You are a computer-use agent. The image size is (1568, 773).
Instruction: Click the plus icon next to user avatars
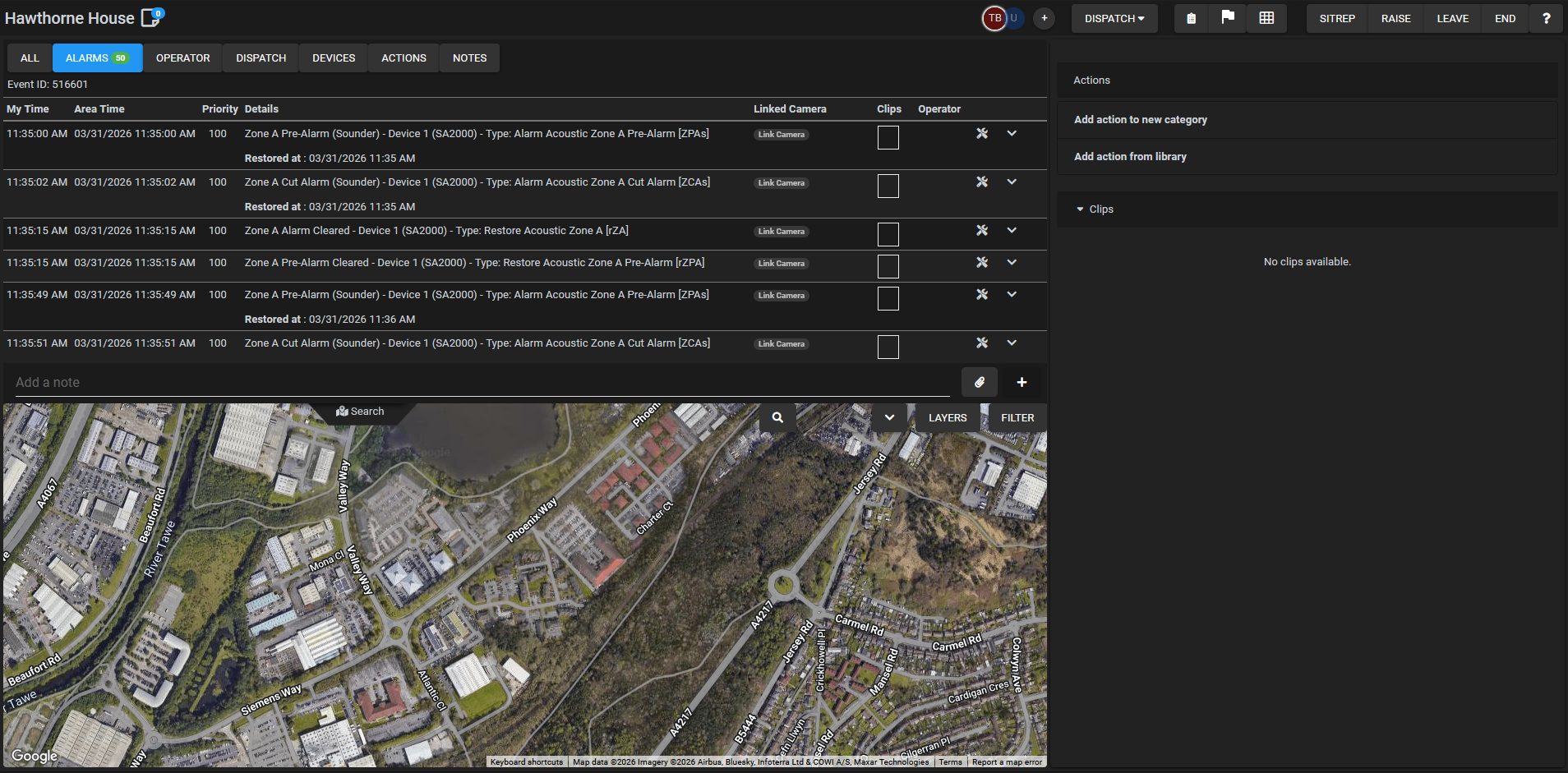(1044, 18)
